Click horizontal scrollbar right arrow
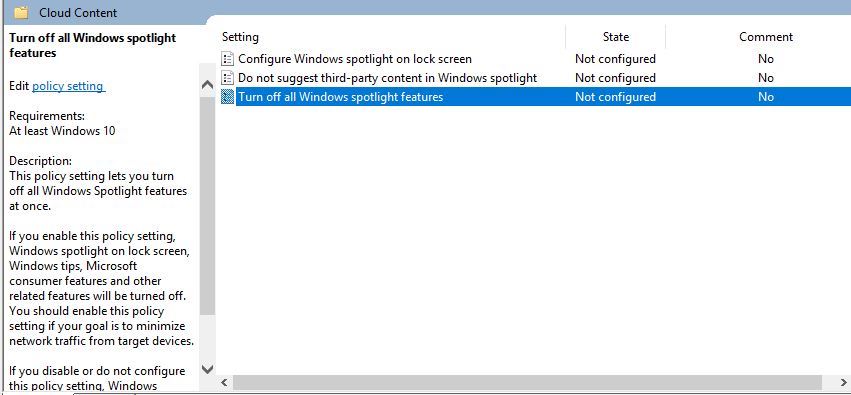The image size is (851, 395). coord(843,383)
